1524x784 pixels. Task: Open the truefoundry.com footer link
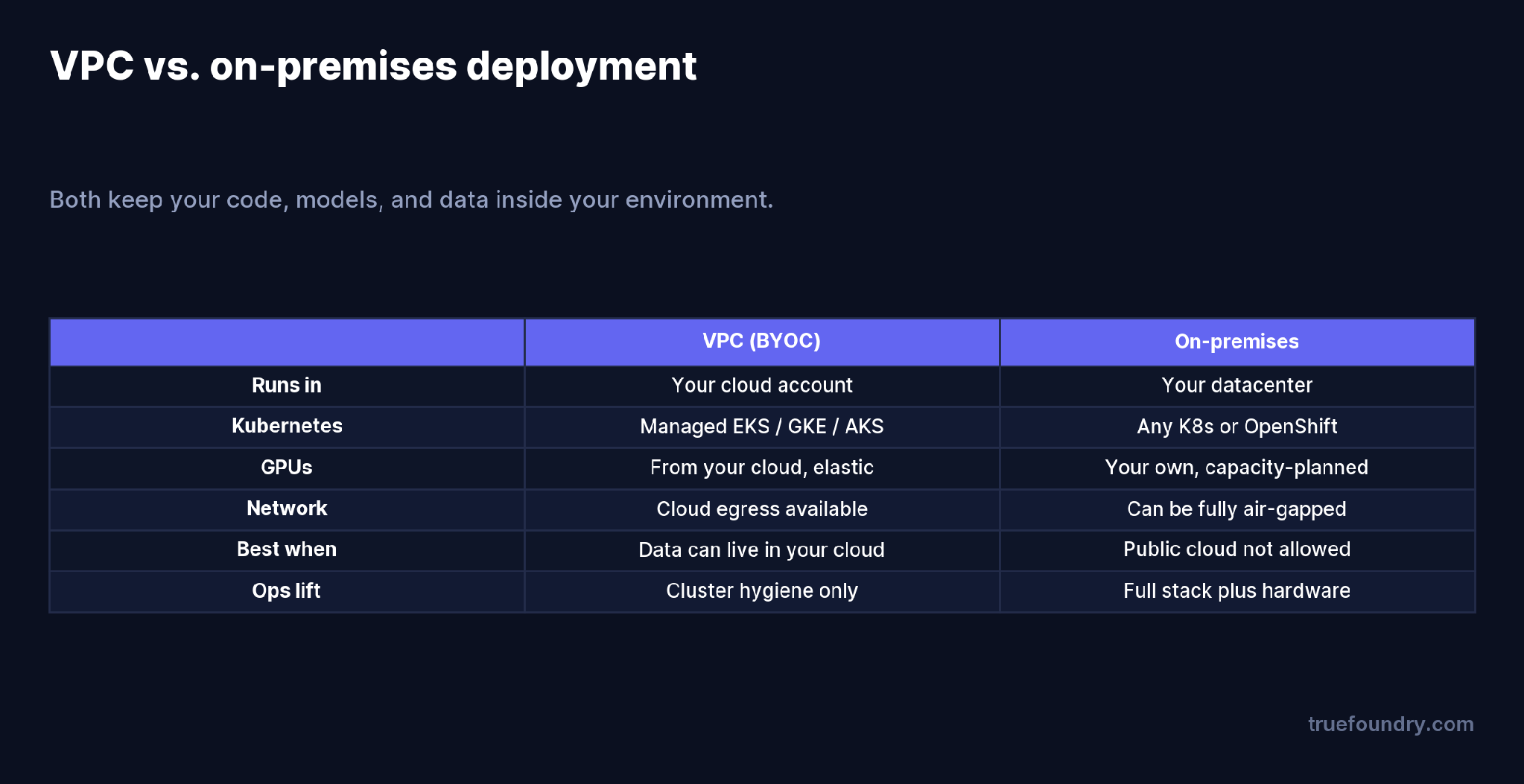(1391, 724)
